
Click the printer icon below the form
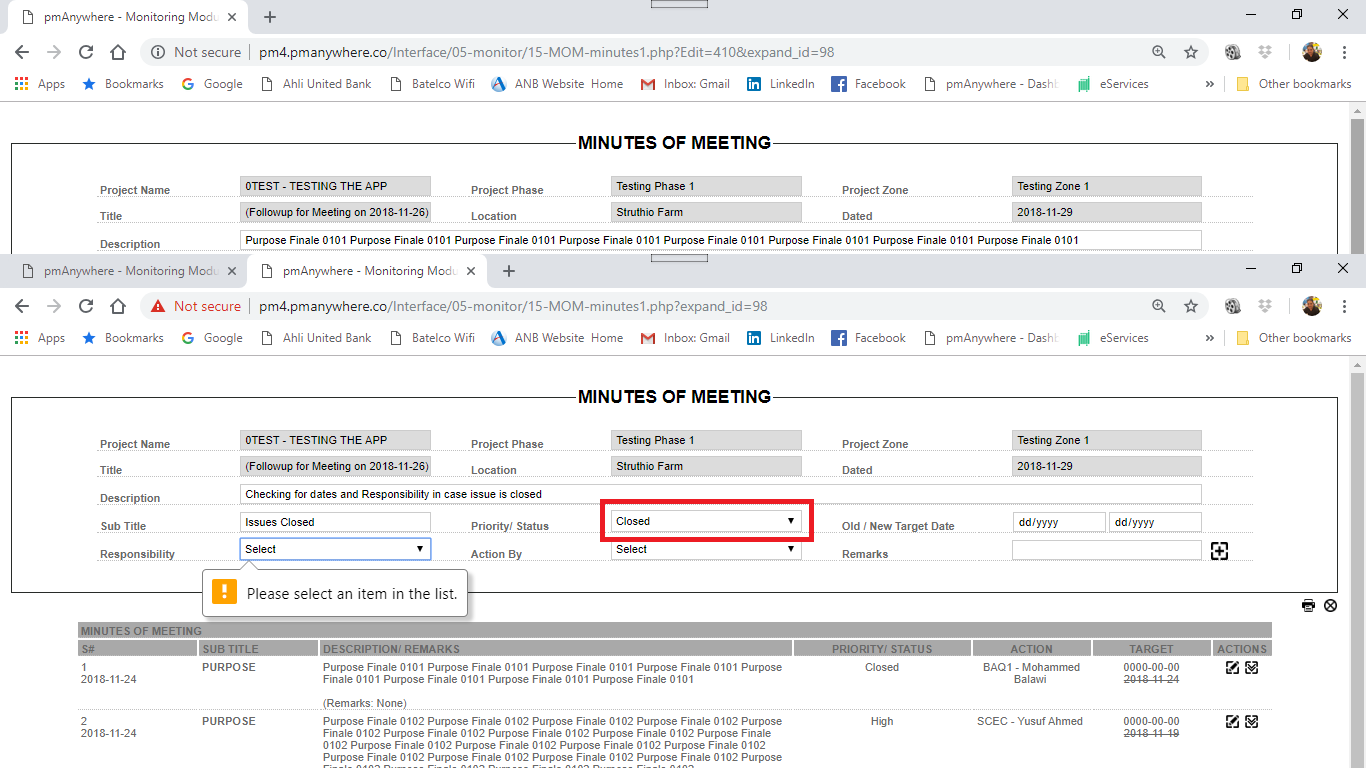tap(1308, 606)
